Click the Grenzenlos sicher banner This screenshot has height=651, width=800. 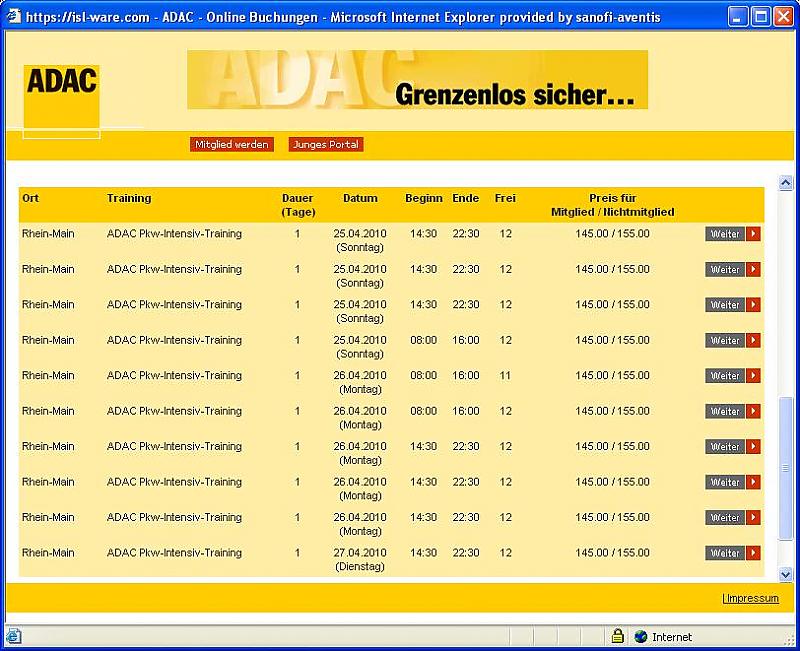(x=417, y=80)
